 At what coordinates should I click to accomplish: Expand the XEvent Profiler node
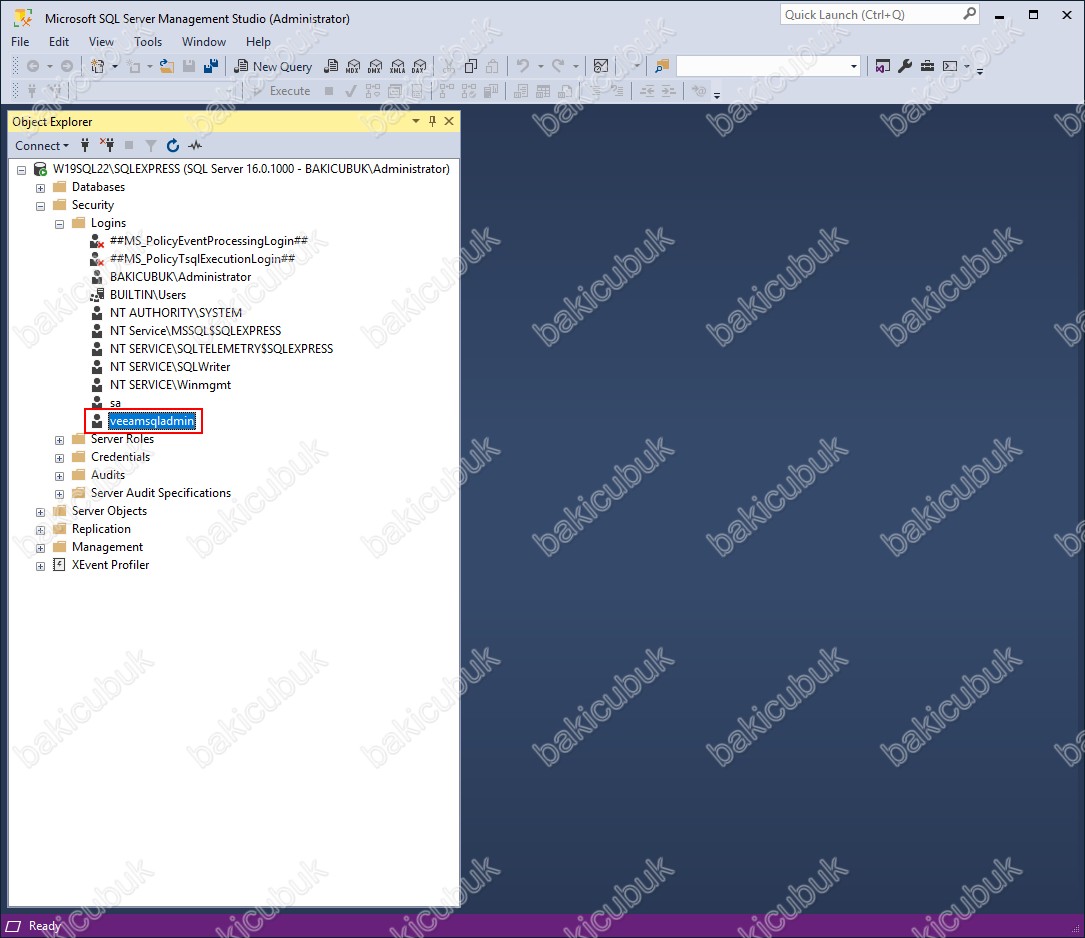pyautogui.click(x=40, y=566)
